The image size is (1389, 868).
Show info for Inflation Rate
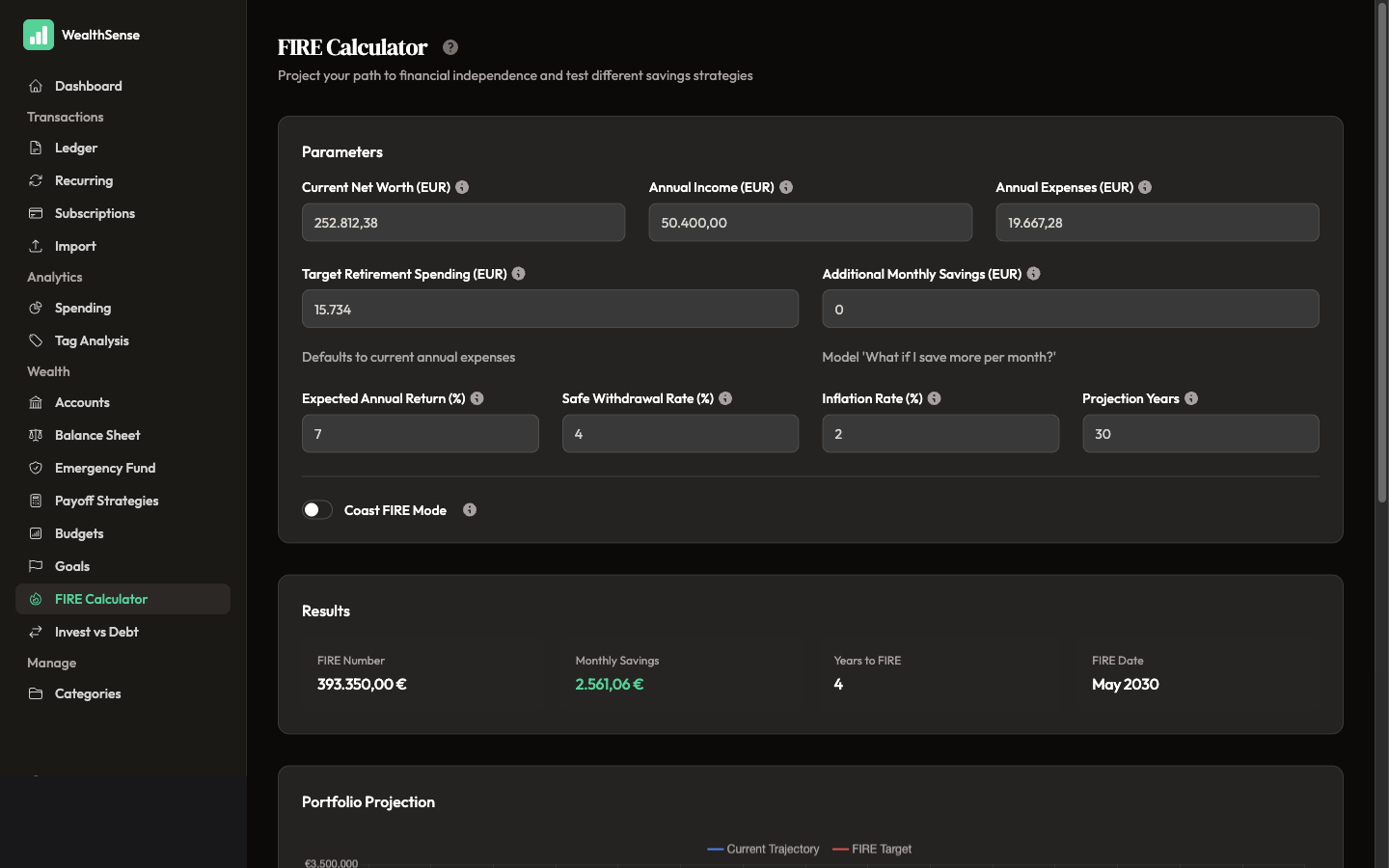[935, 398]
